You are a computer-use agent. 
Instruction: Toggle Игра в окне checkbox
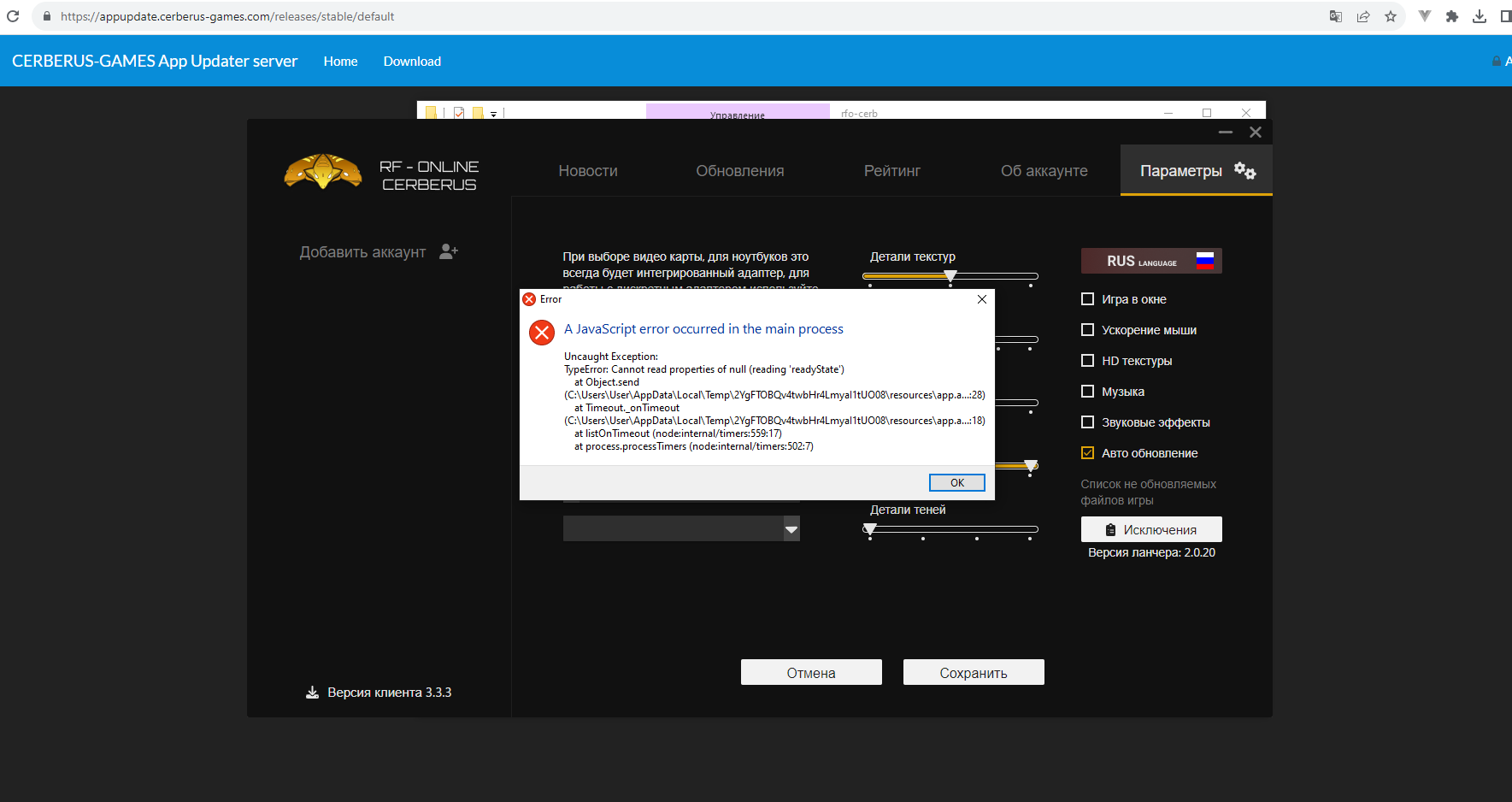[1088, 299]
